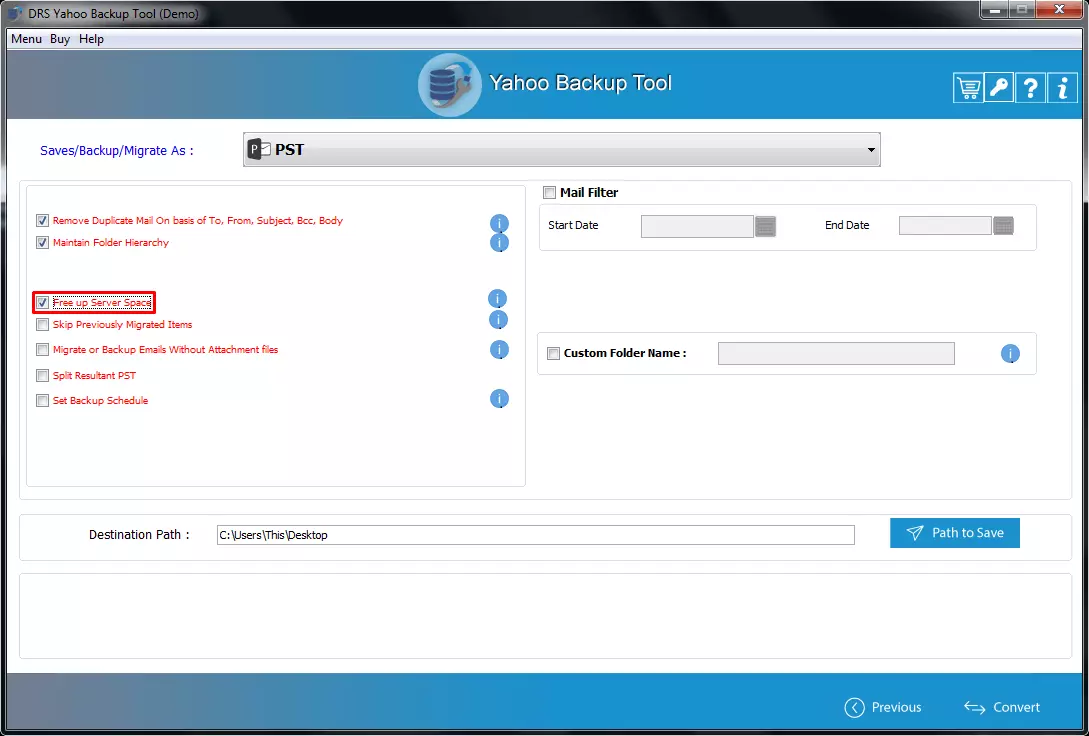Open the Start Date calendar picker
1089x736 pixels.
(765, 226)
